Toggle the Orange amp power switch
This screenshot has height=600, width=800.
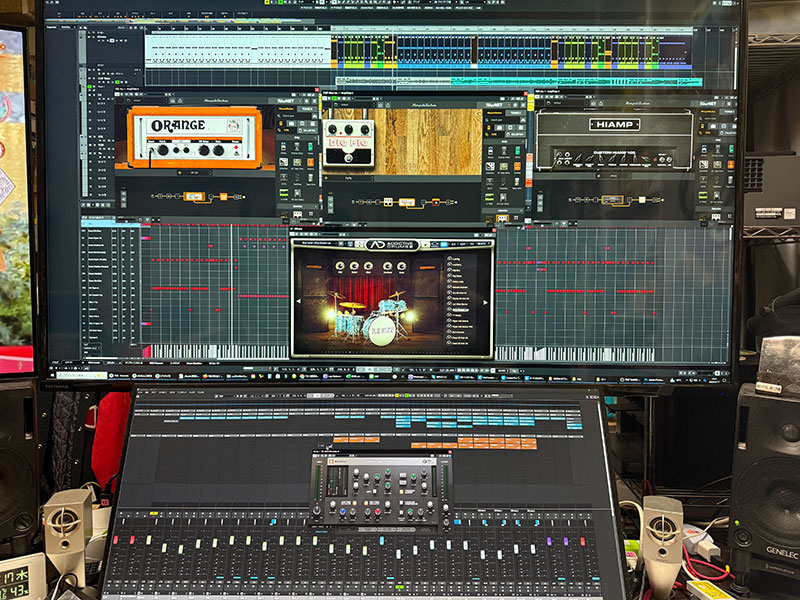(x=237, y=152)
